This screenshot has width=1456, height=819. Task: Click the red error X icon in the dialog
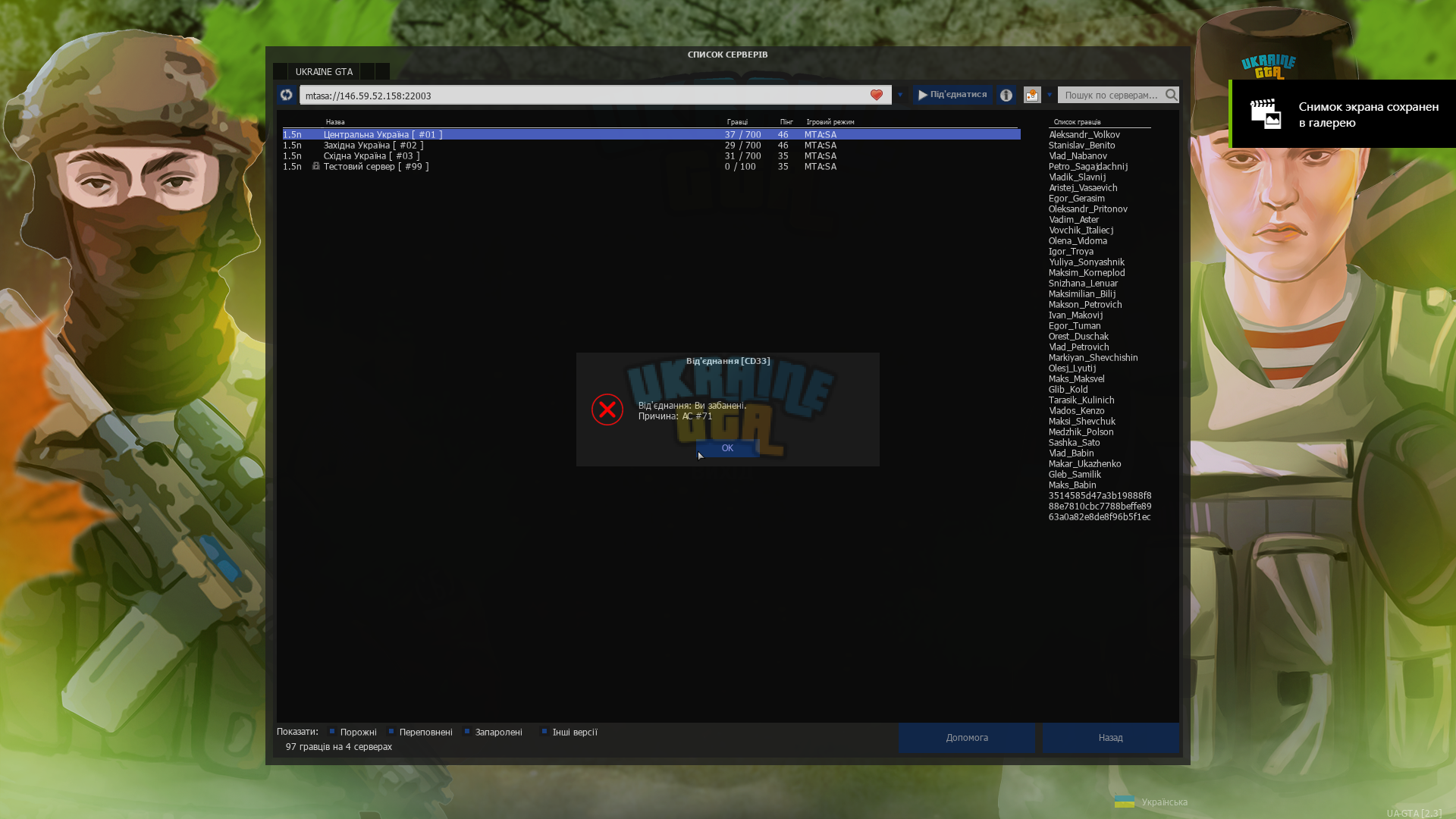pyautogui.click(x=607, y=409)
